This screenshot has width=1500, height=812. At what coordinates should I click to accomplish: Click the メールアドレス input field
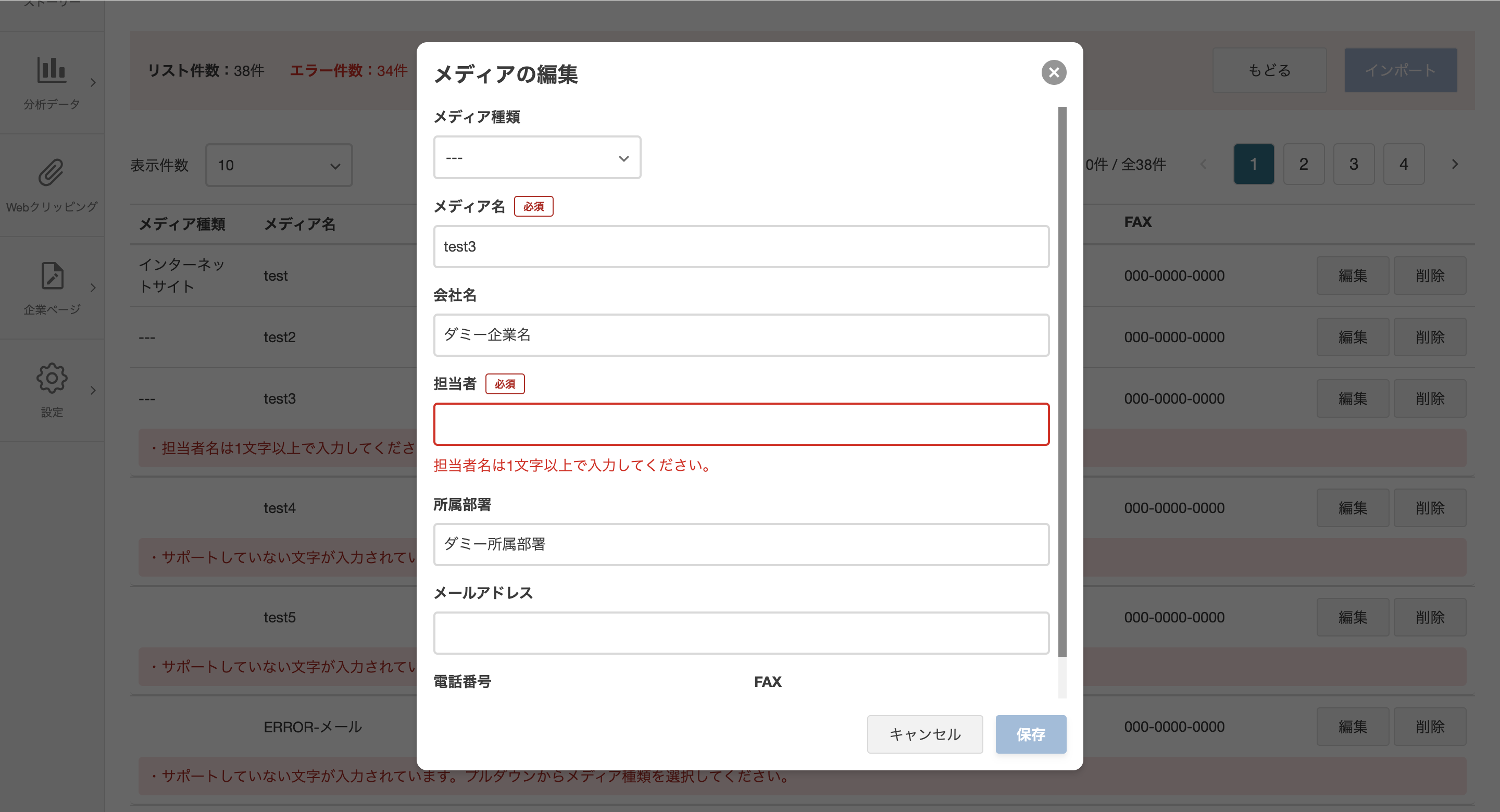(741, 633)
